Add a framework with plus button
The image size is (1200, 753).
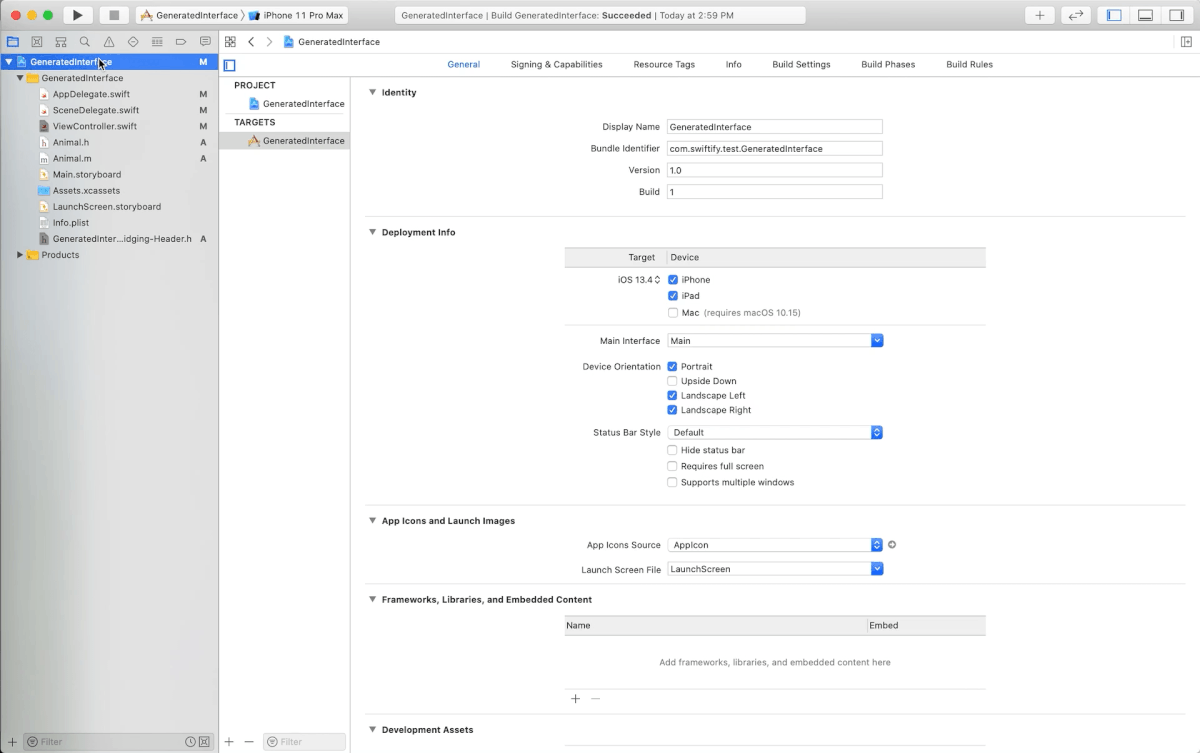tap(575, 699)
